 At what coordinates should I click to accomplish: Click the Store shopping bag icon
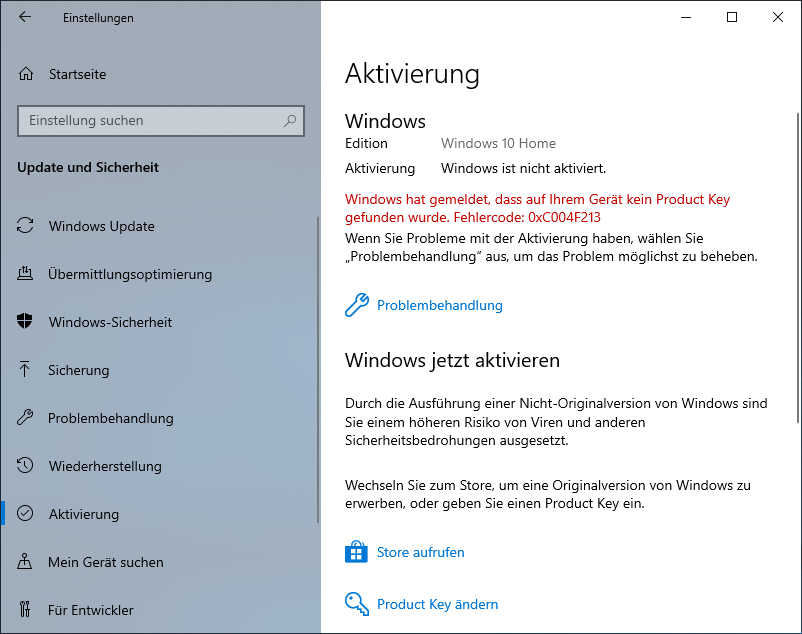pos(357,552)
